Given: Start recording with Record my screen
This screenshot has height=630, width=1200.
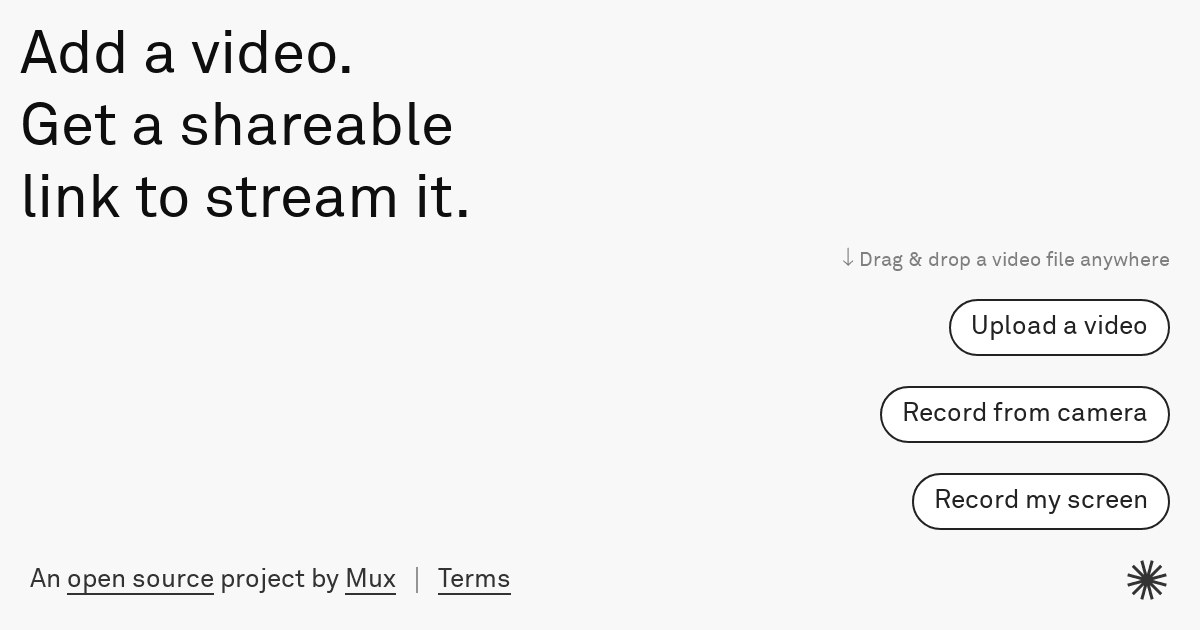Looking at the screenshot, I should [x=1040, y=501].
